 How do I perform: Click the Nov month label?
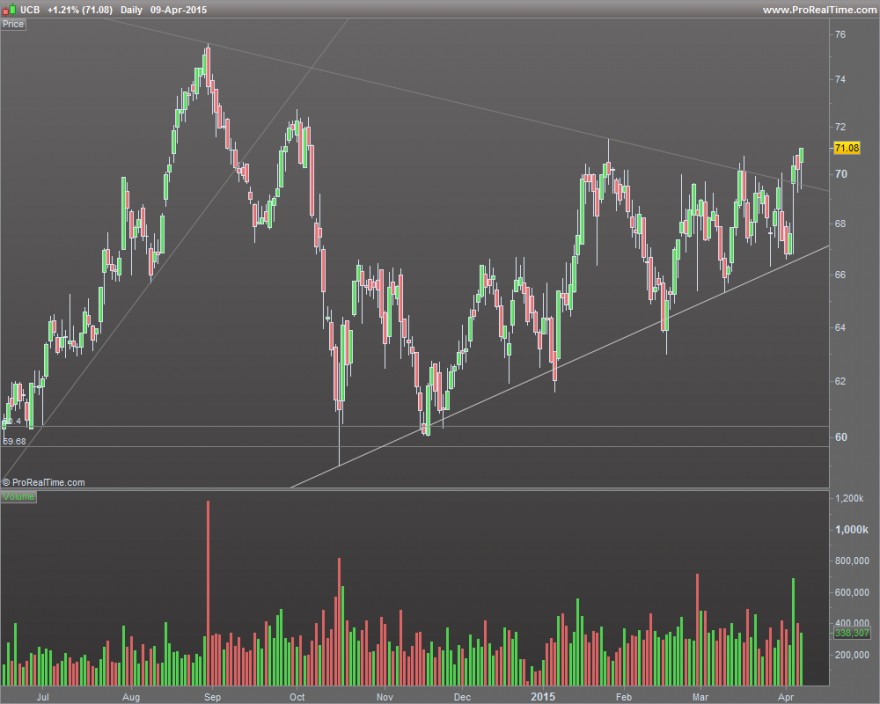pos(384,697)
